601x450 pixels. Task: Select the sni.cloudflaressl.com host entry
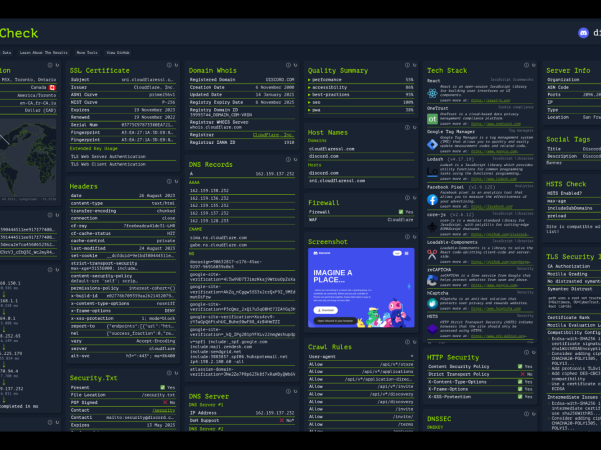pyautogui.click(x=337, y=181)
